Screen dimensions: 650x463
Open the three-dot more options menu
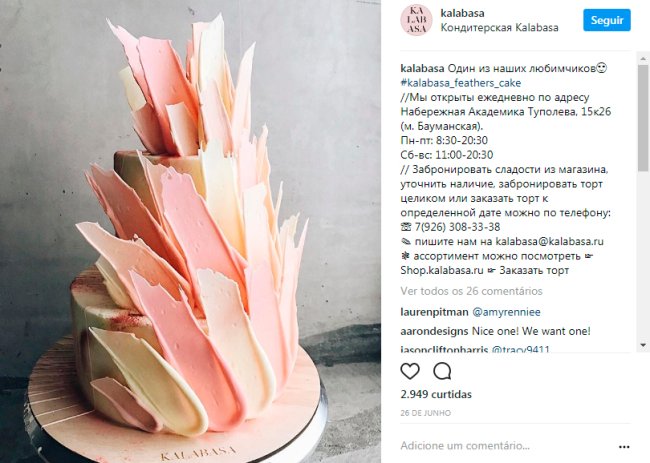(624, 447)
